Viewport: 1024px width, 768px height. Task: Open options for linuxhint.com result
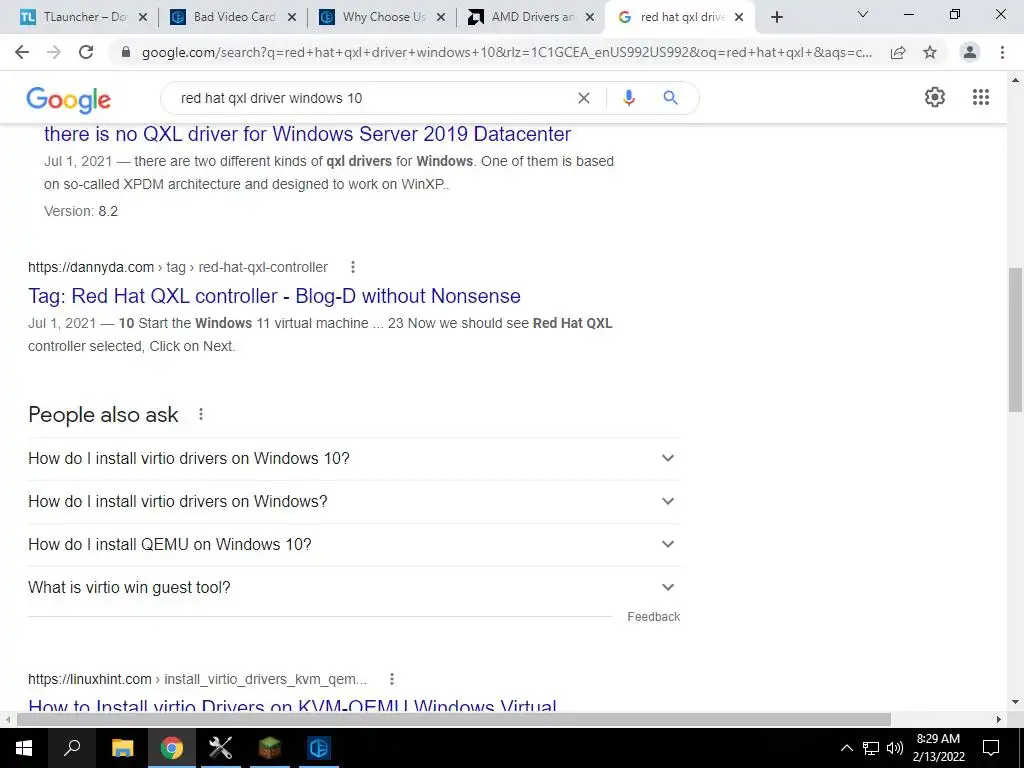coord(392,679)
